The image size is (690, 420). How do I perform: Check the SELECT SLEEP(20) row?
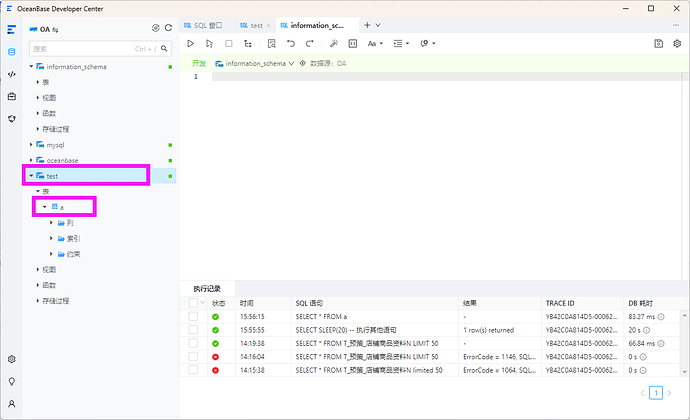coord(193,330)
